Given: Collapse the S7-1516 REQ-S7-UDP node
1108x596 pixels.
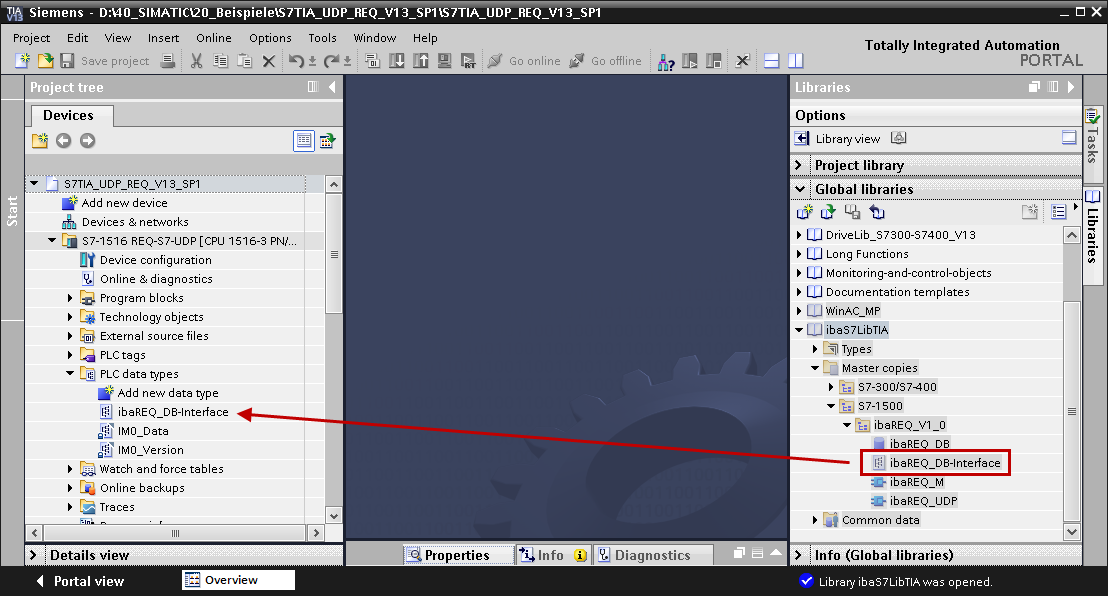Looking at the screenshot, I should 52,240.
